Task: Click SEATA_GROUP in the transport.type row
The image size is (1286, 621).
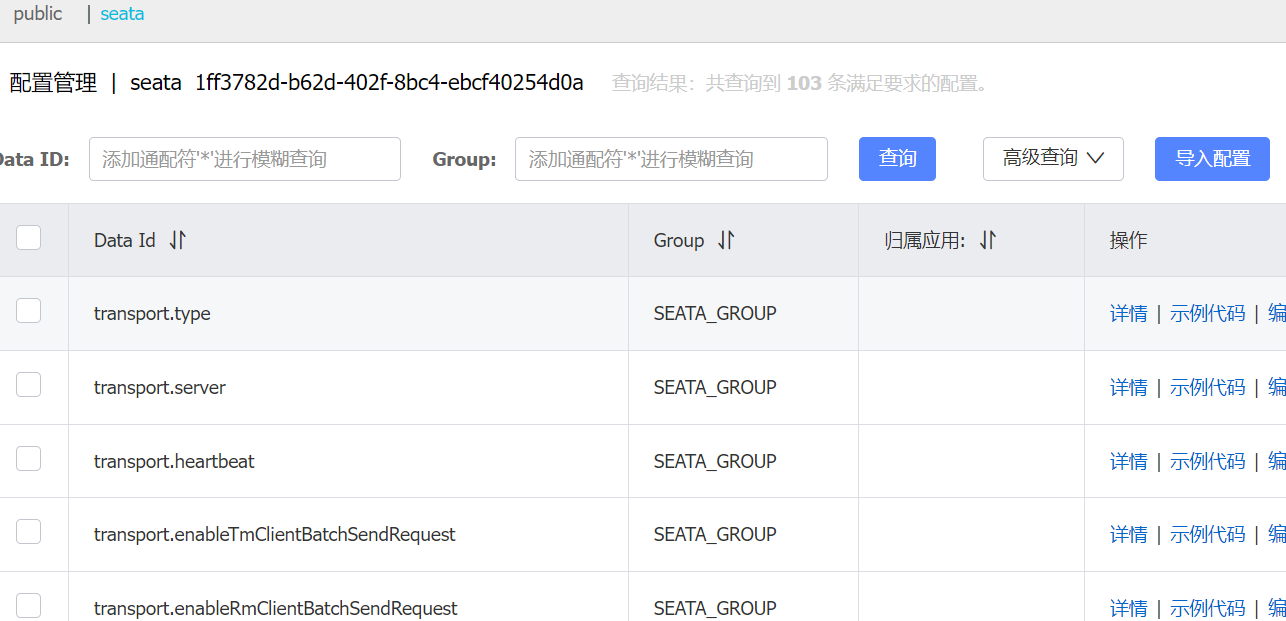Action: click(x=715, y=313)
